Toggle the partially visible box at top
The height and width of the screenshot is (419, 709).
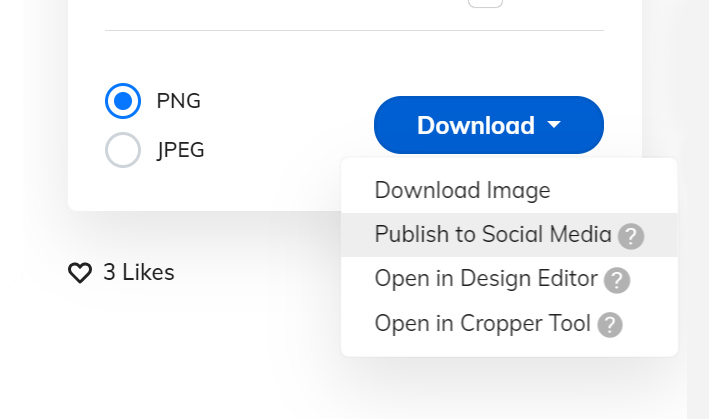tap(485, 4)
